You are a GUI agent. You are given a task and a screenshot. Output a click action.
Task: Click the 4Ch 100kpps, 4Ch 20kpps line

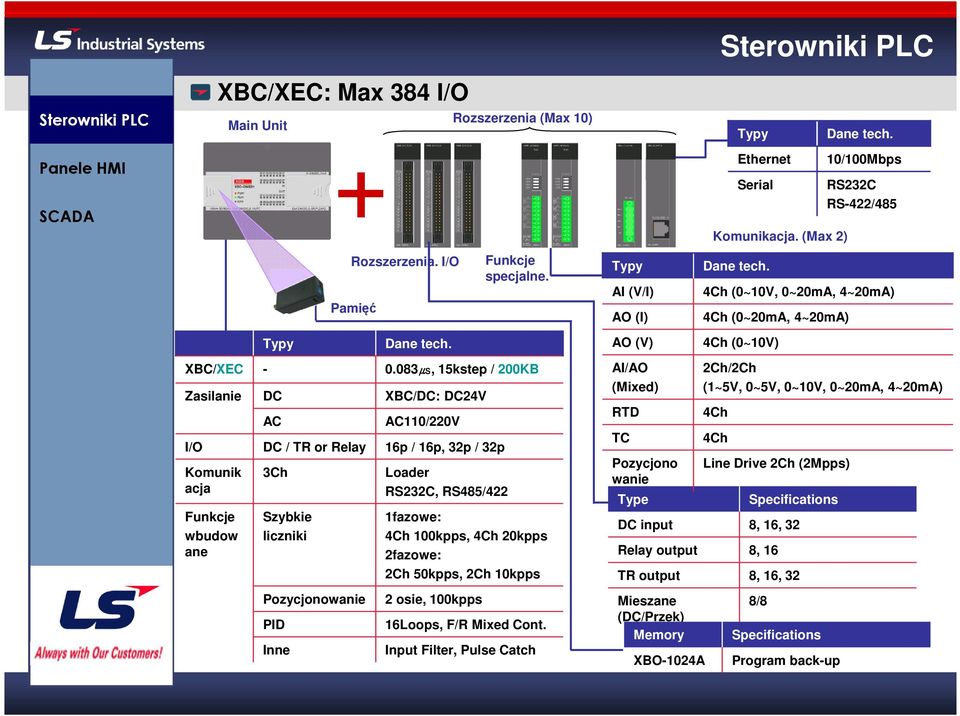[x=466, y=536]
